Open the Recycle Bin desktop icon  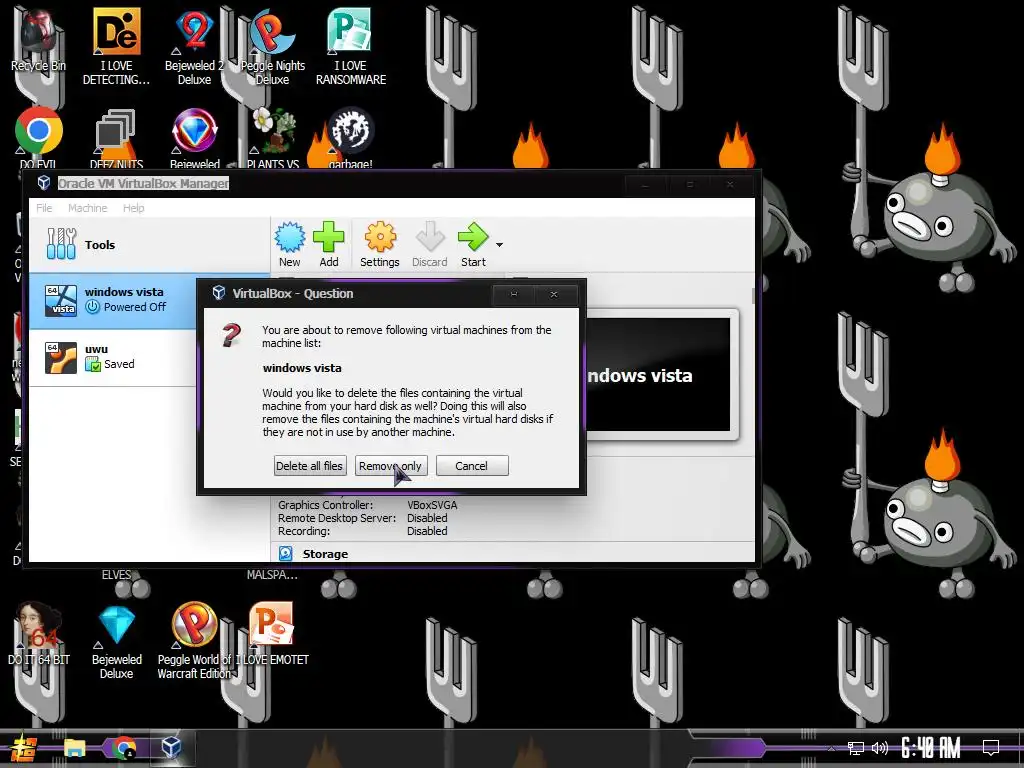(38, 40)
